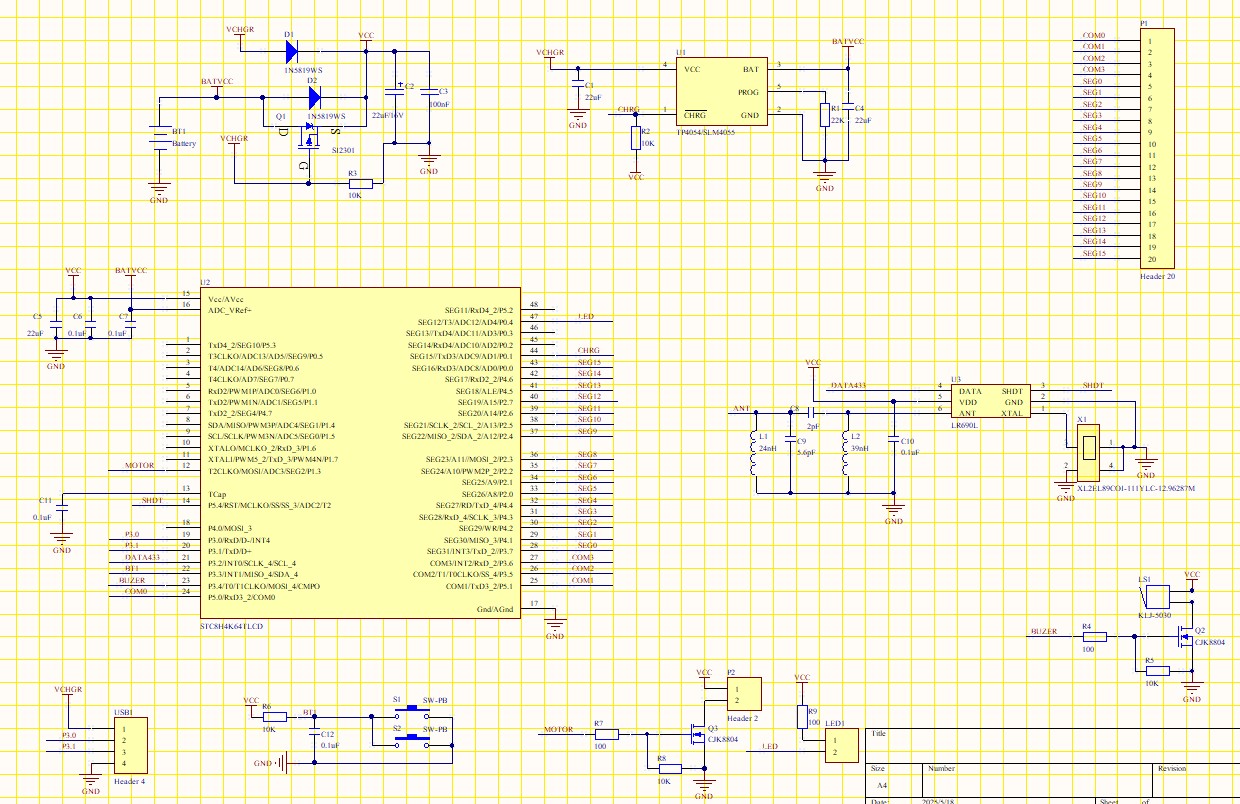The width and height of the screenshot is (1240, 804).
Task: Click the TP4054/SLM4055 part label
Action: (x=706, y=133)
